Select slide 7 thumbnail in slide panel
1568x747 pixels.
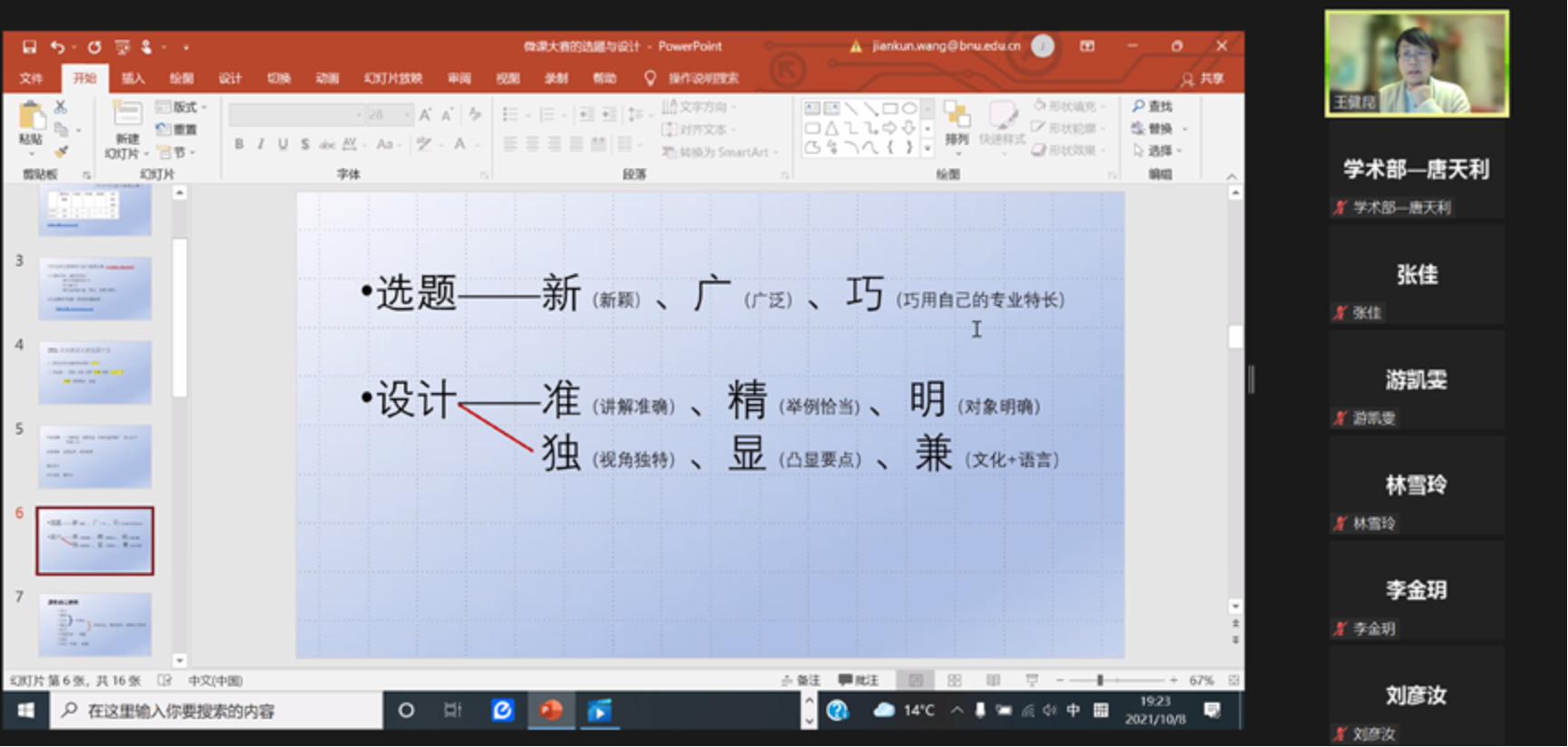tap(95, 625)
